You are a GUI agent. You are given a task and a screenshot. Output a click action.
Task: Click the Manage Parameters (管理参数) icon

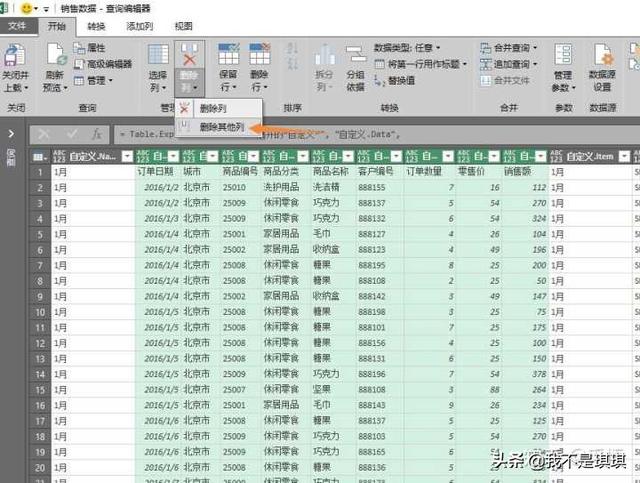563,55
